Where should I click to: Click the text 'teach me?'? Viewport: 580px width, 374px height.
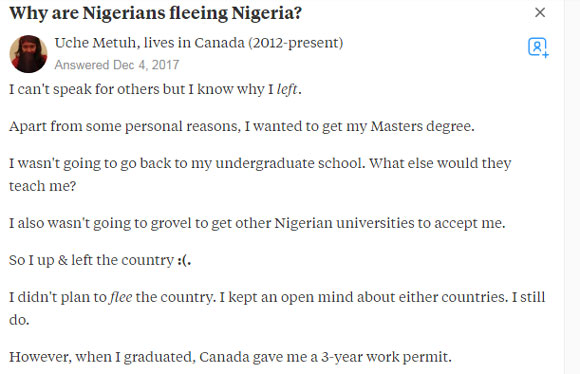click(43, 186)
